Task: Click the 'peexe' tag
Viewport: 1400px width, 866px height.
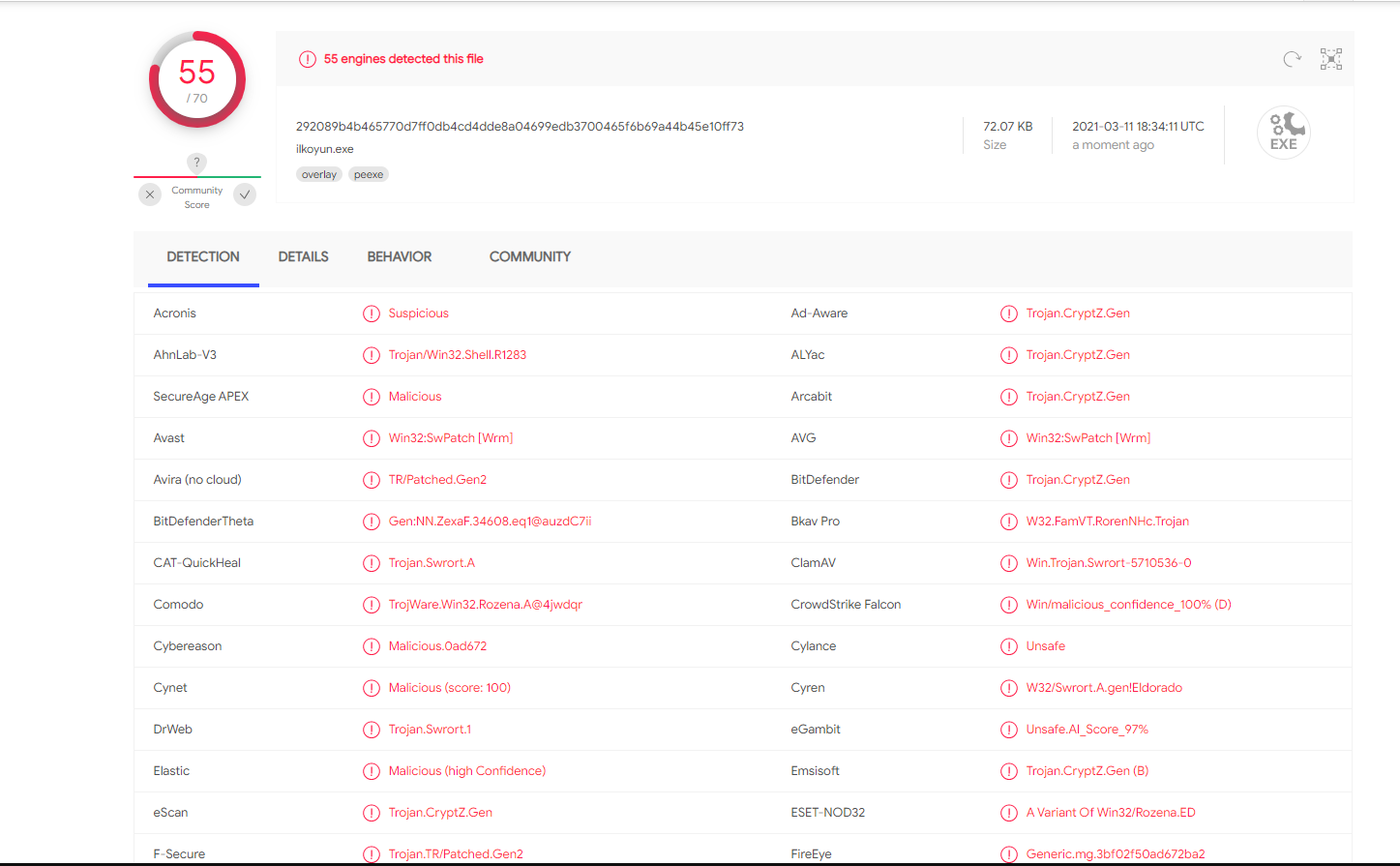Action: point(369,175)
